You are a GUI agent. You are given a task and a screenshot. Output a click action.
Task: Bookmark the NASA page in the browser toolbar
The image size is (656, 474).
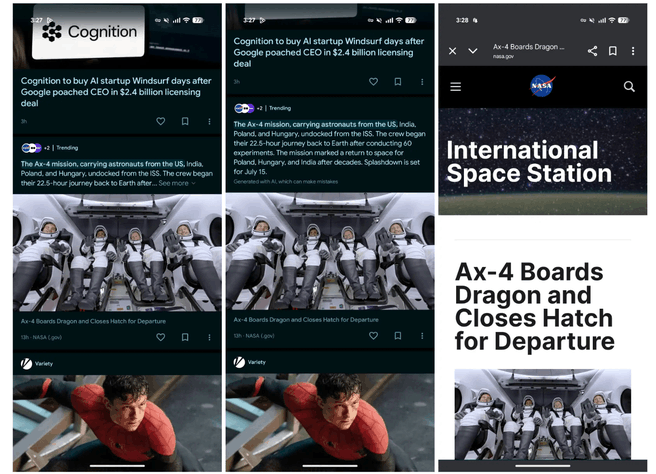612,51
